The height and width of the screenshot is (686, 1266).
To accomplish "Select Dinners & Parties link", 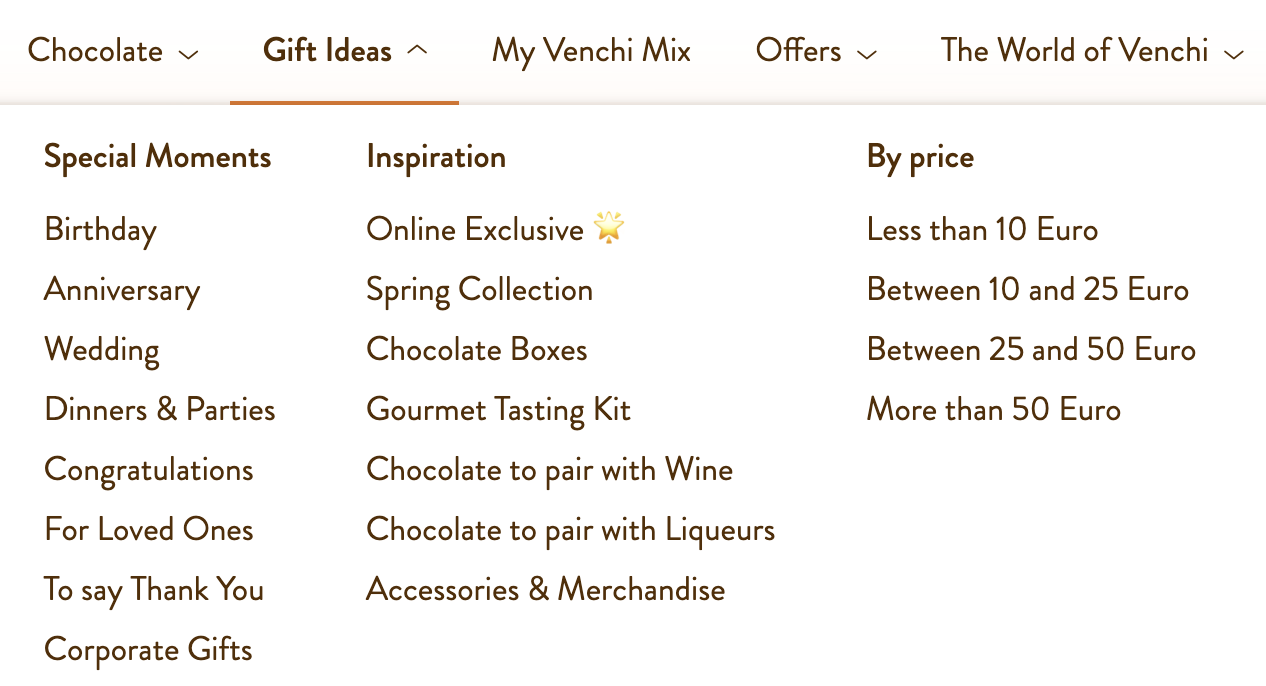I will coord(160,410).
